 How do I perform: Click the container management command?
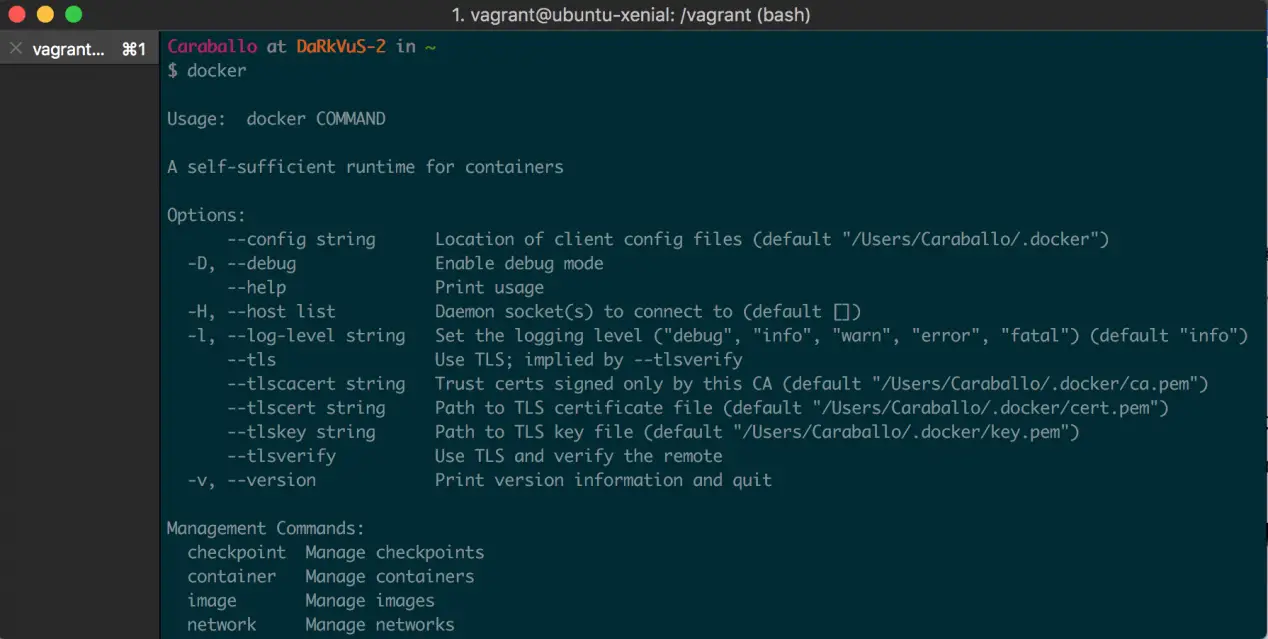231,576
